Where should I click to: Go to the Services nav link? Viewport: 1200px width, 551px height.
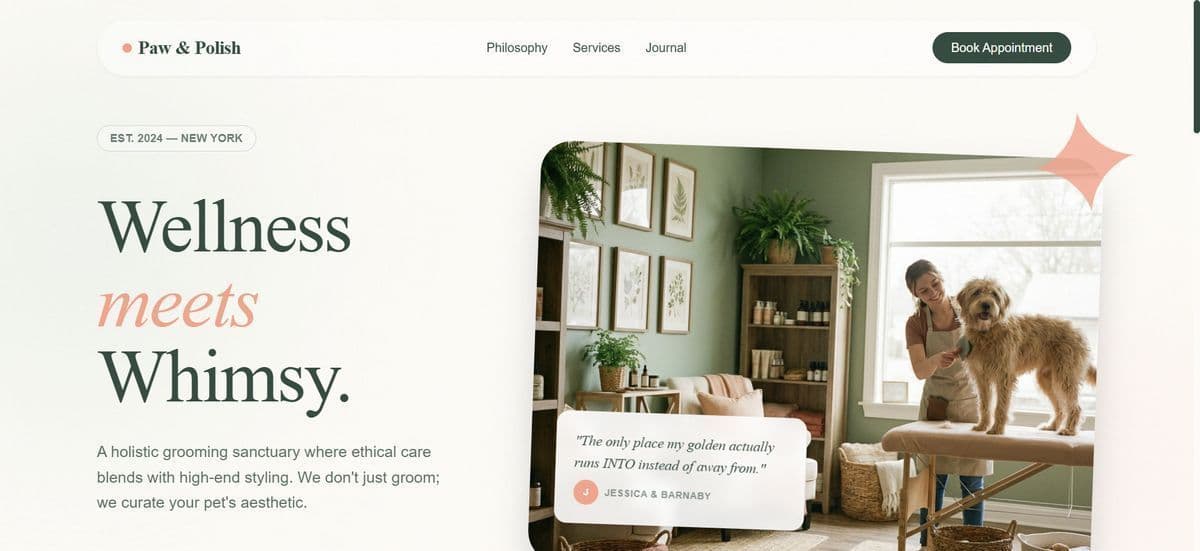pos(596,48)
